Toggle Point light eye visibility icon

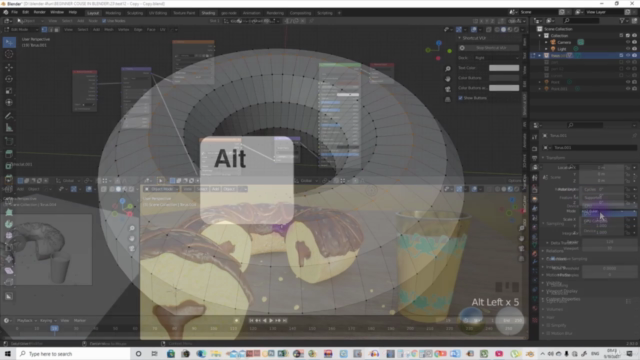click(x=628, y=82)
